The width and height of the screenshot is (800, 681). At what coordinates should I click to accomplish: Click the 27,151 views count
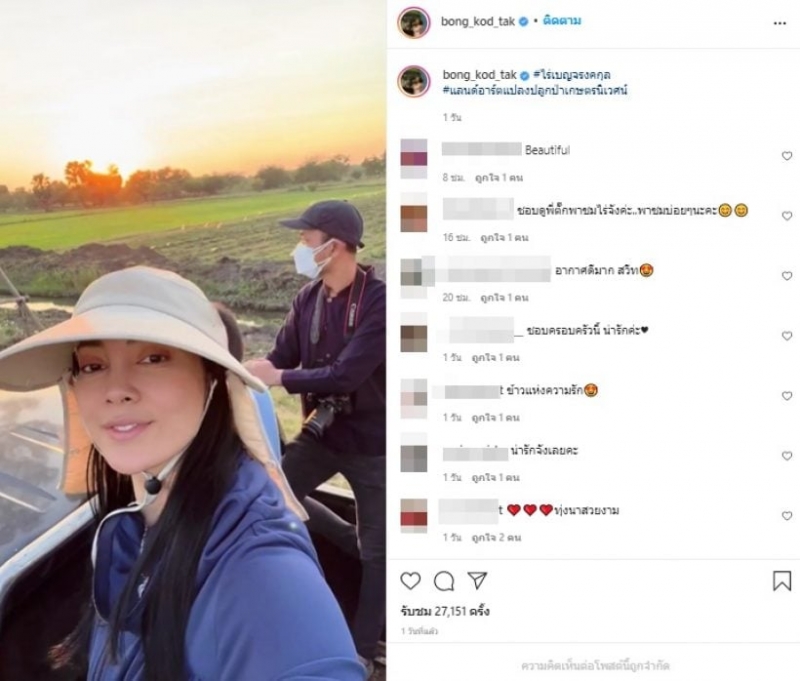(445, 611)
